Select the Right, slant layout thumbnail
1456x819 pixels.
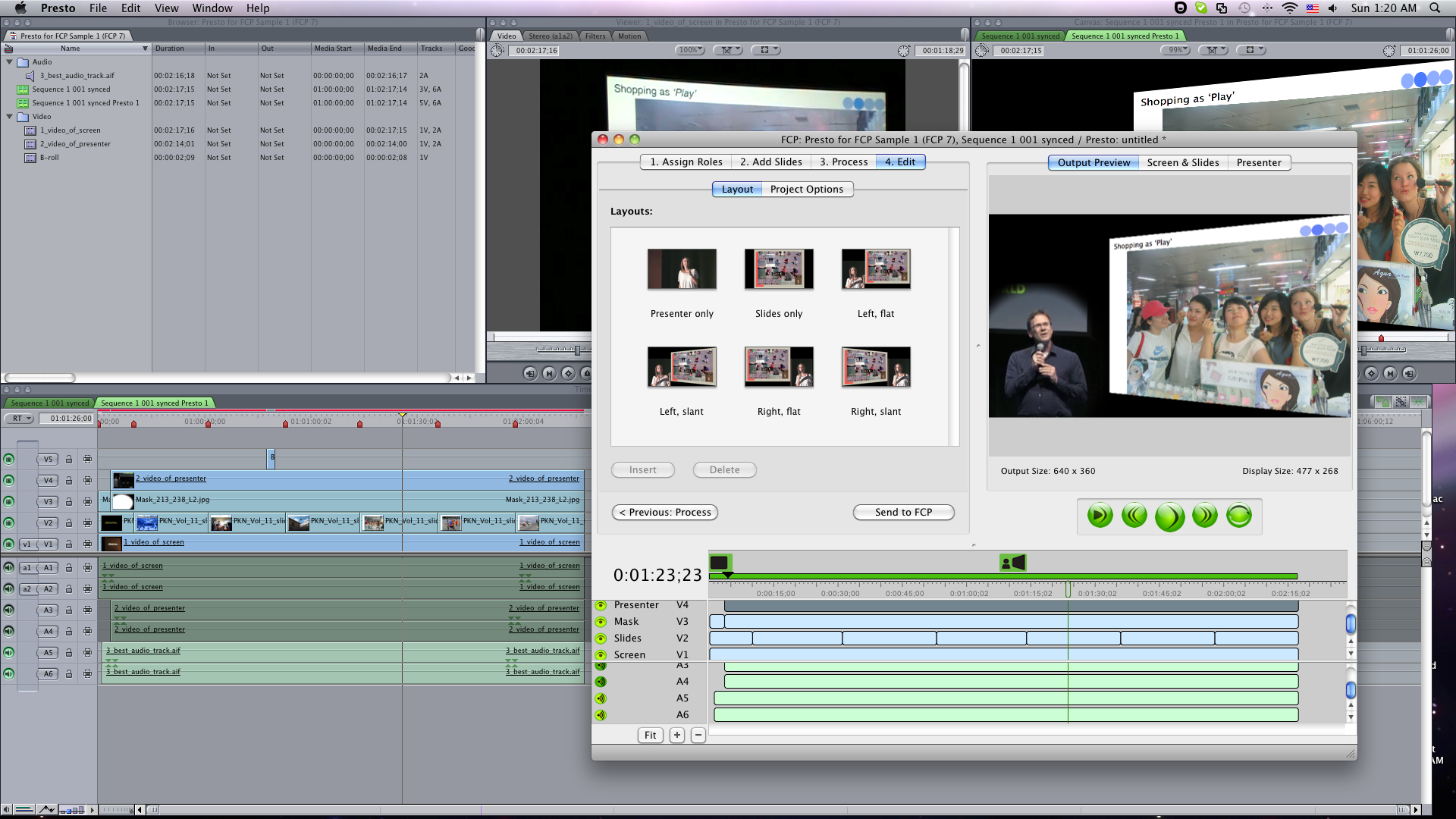[x=876, y=368]
